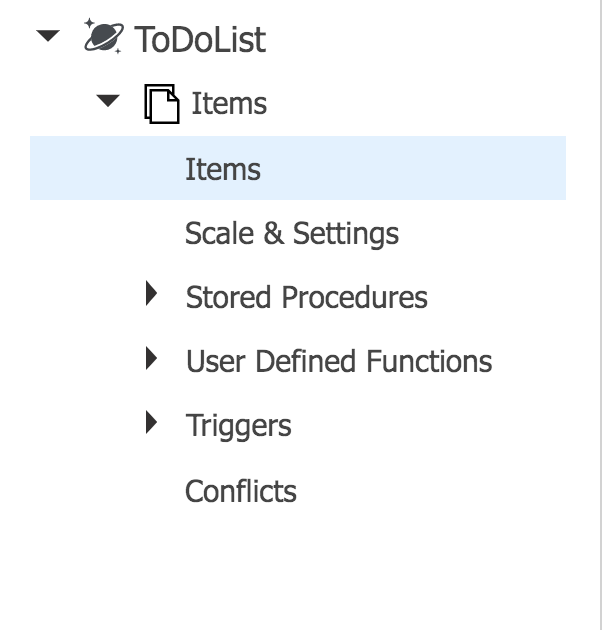Select the ToDoList database label
The height and width of the screenshot is (630, 604).
(200, 39)
